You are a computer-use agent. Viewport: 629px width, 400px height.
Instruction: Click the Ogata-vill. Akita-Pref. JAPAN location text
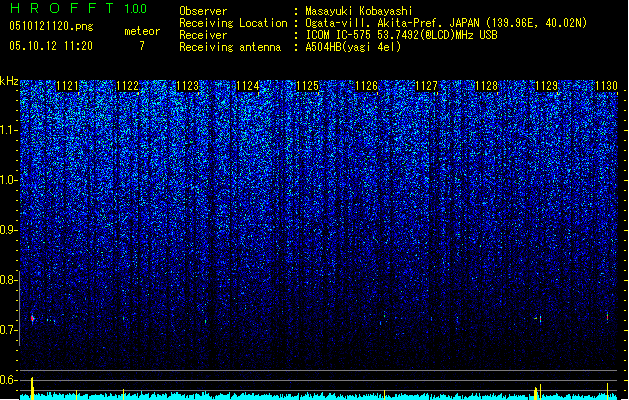click(446, 23)
